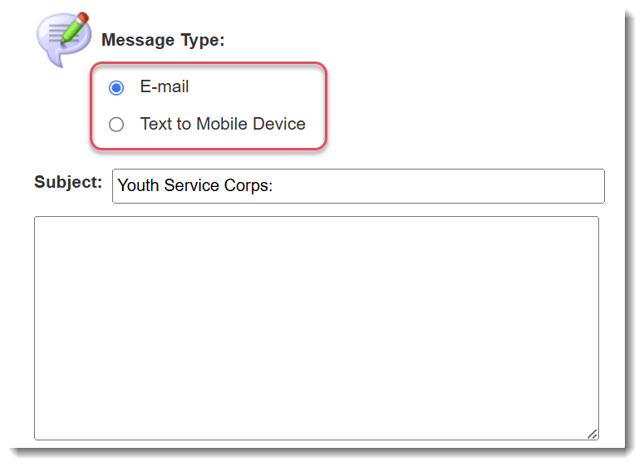
Task: Grab the message box resize handle
Action: (592, 433)
